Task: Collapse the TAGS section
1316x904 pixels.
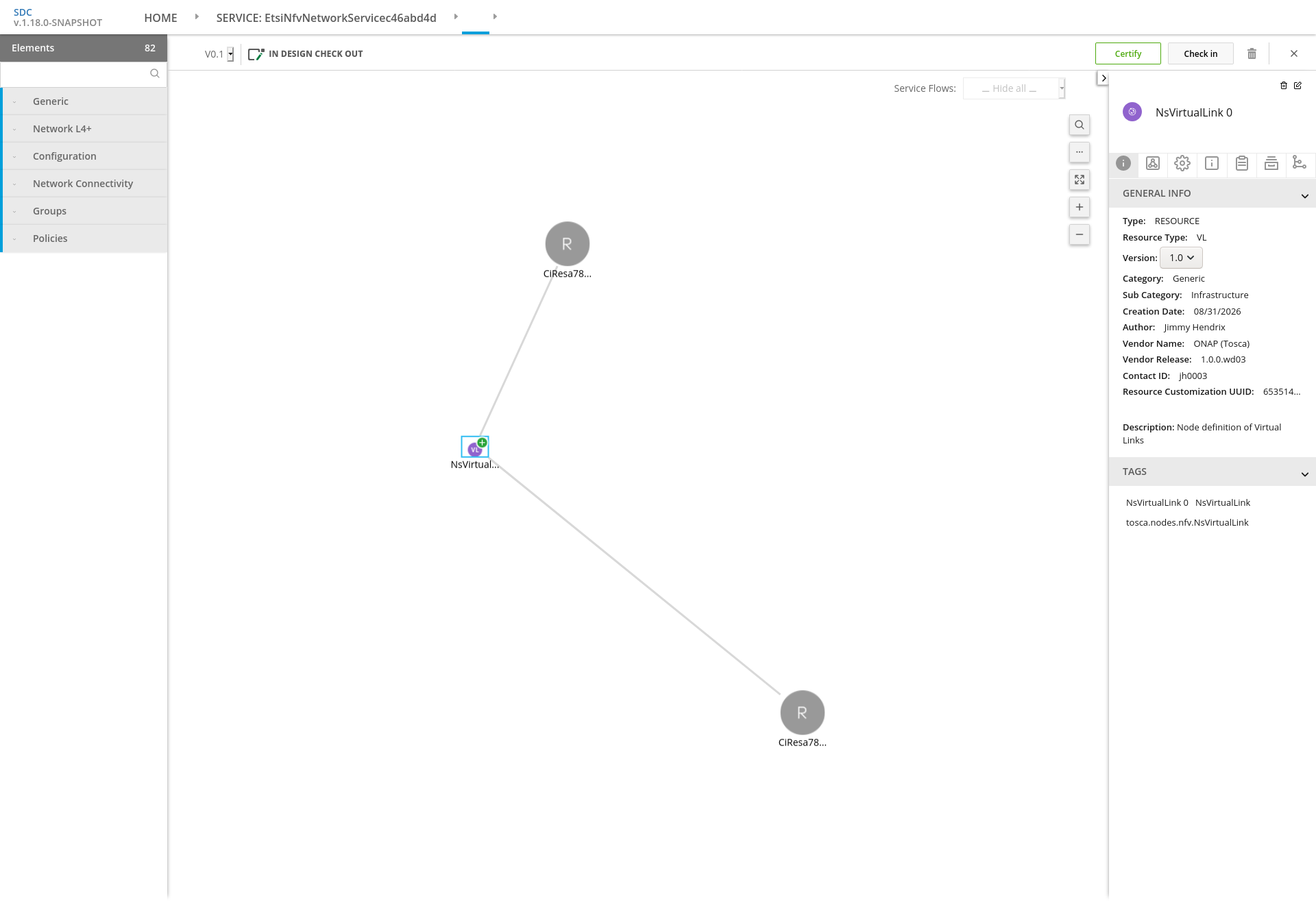Action: pos(1304,474)
